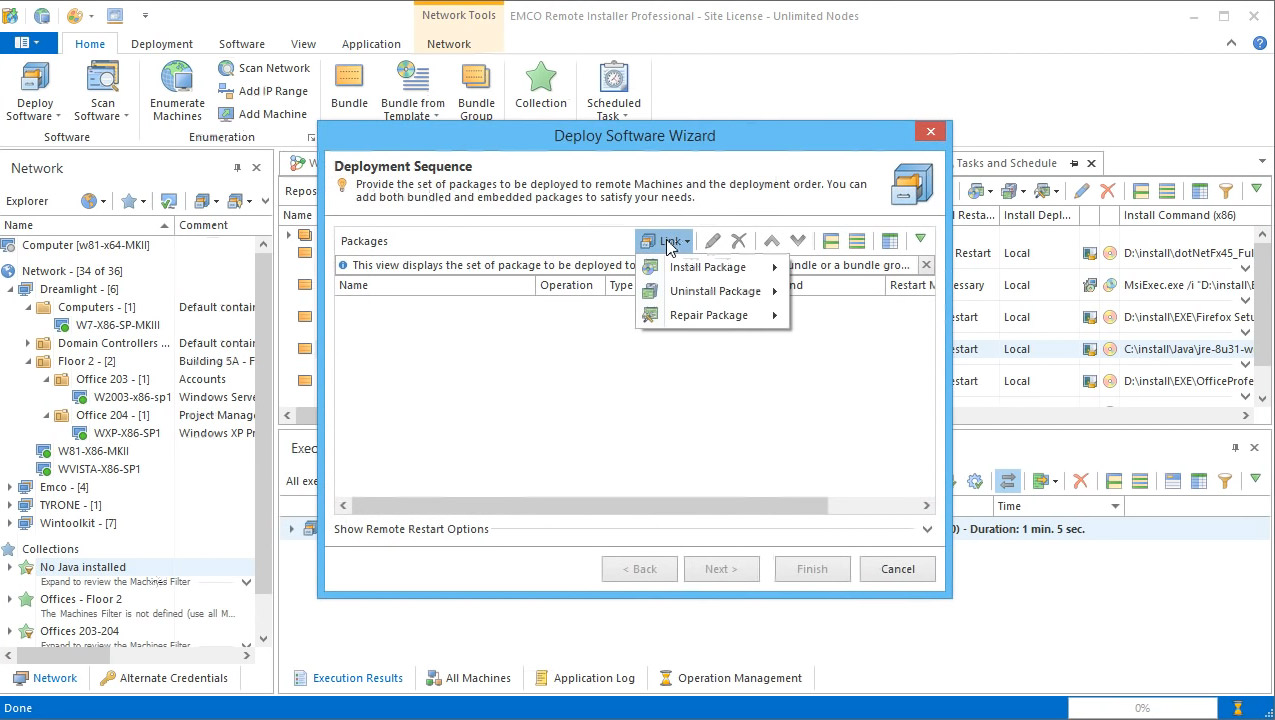The width and height of the screenshot is (1275, 720).
Task: Click the delete X icon in Packages toolbar
Action: (x=739, y=241)
